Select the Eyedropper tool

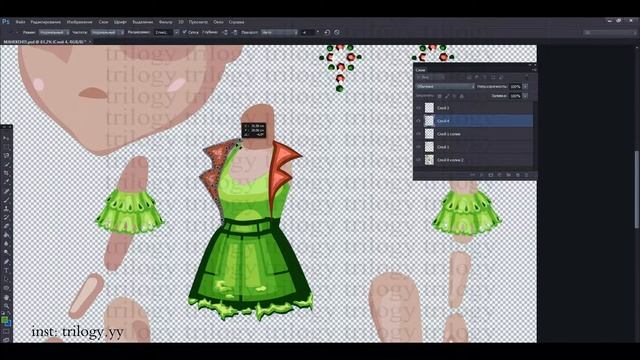pos(6,182)
